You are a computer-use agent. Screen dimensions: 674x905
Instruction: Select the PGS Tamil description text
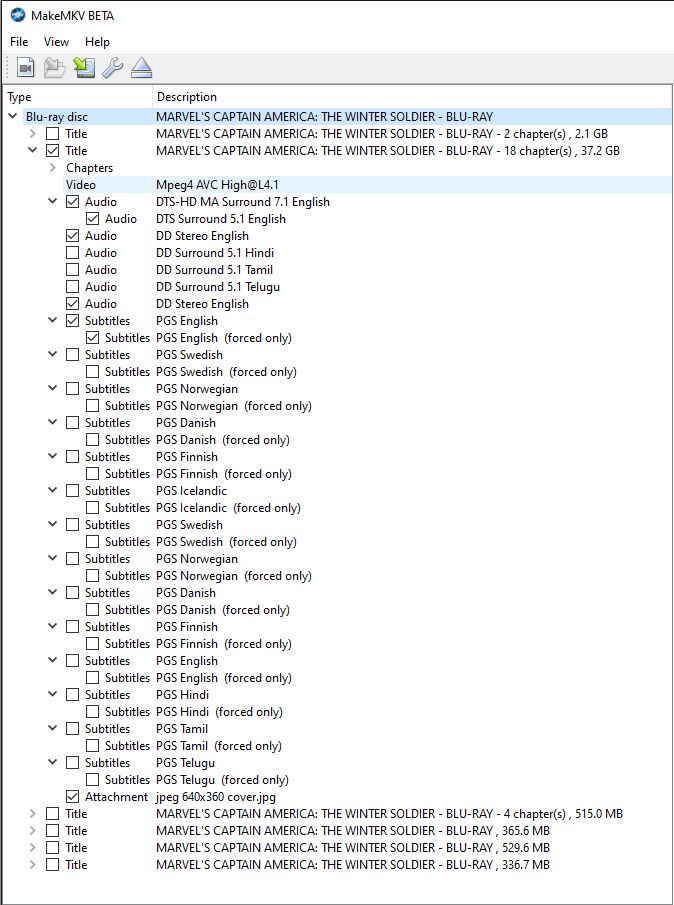[182, 729]
